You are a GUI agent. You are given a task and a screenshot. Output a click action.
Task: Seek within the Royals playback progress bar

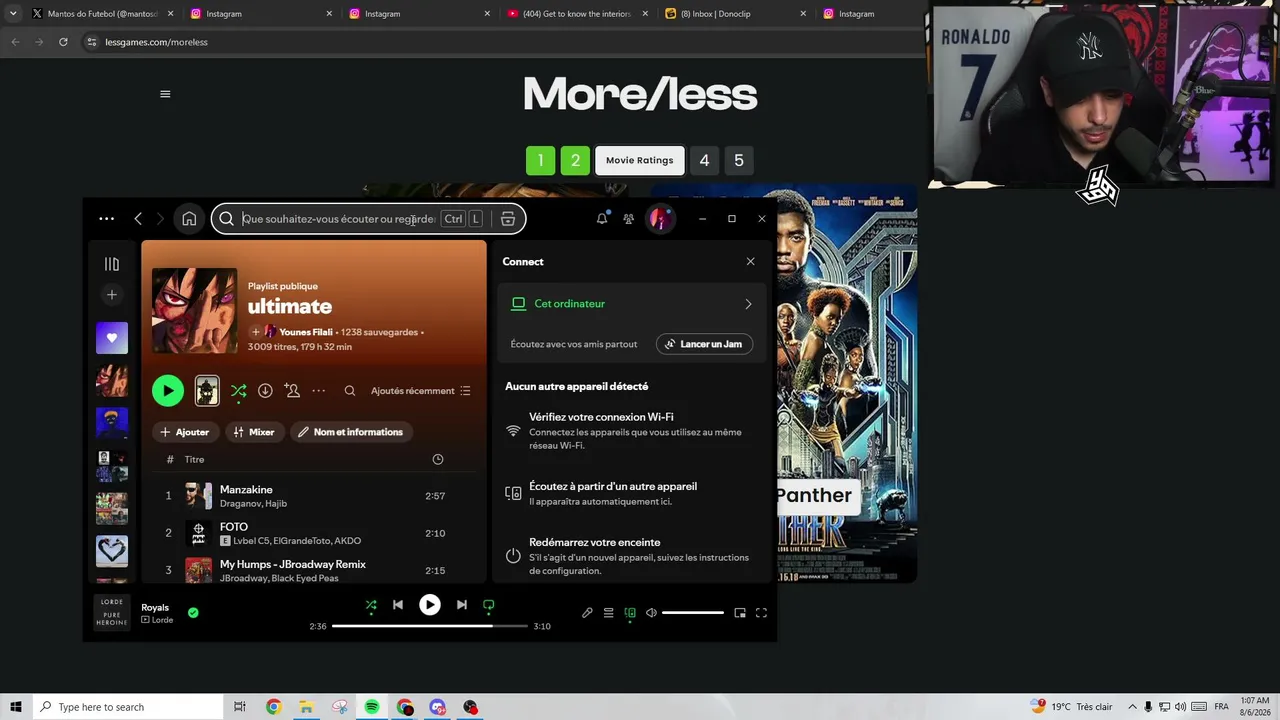(430, 626)
